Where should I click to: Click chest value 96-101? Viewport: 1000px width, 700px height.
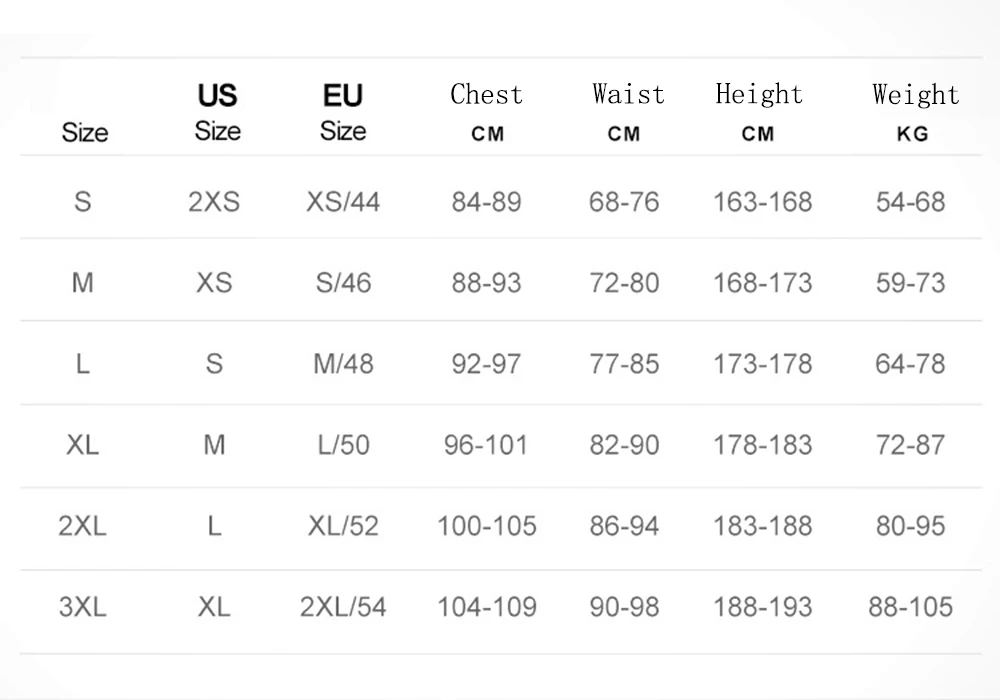486,445
